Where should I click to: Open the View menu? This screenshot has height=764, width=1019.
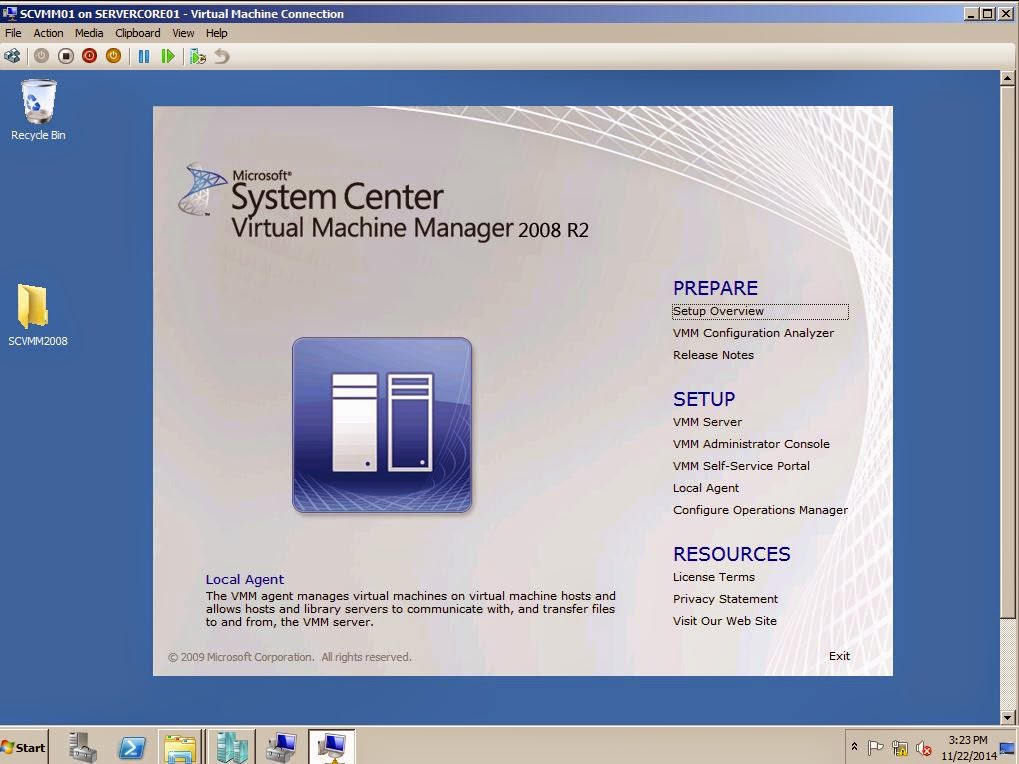tap(183, 33)
